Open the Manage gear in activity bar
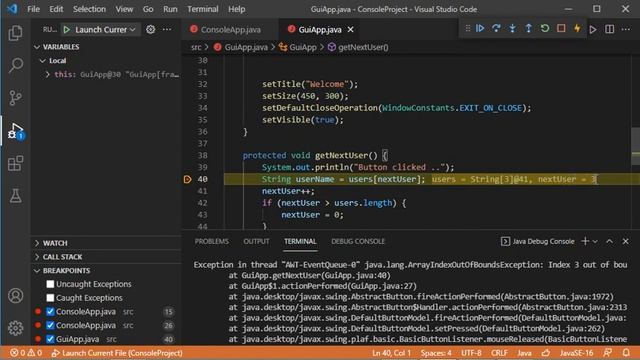 (16, 328)
